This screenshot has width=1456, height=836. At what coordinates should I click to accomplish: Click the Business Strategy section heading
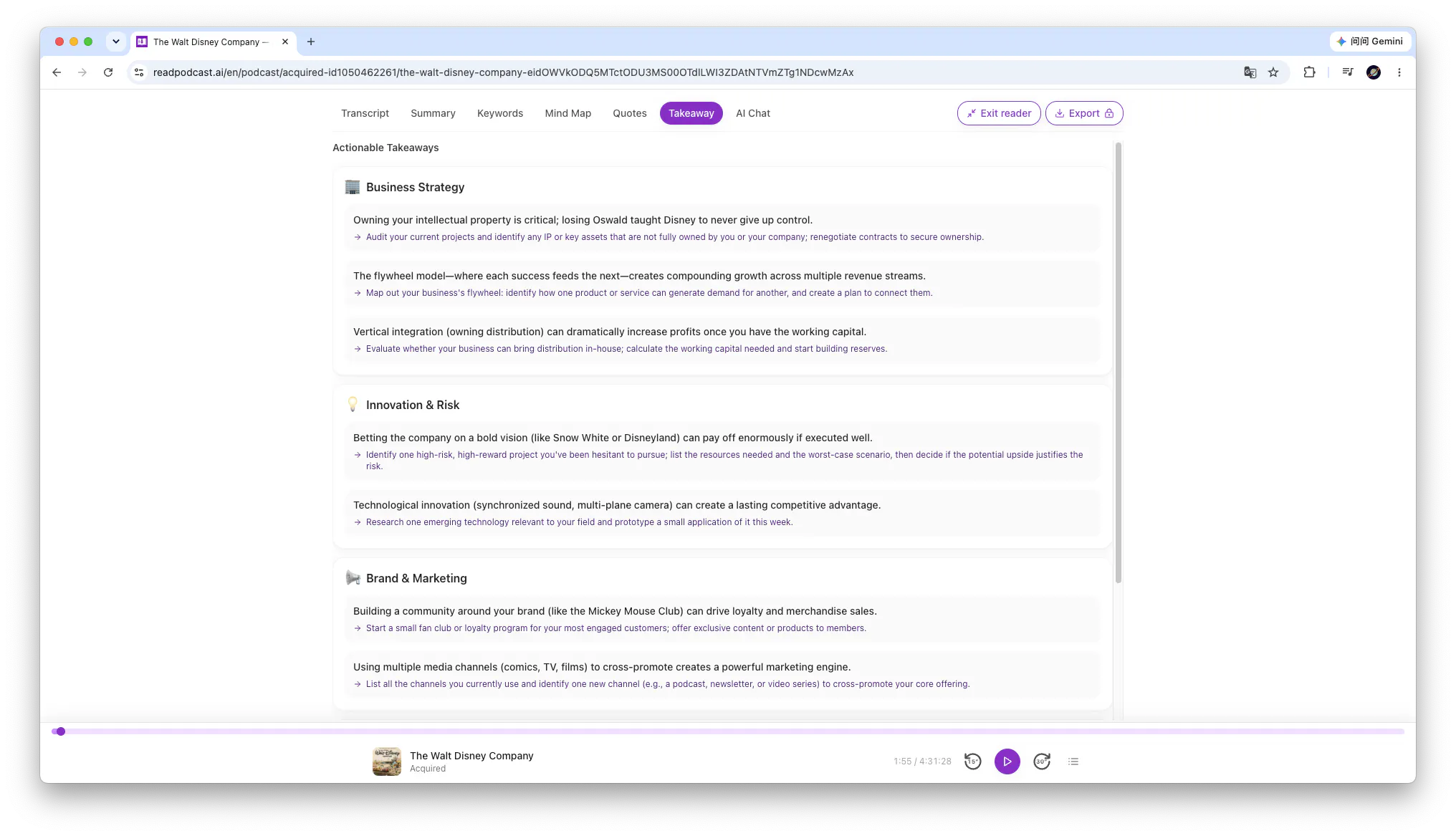click(415, 187)
